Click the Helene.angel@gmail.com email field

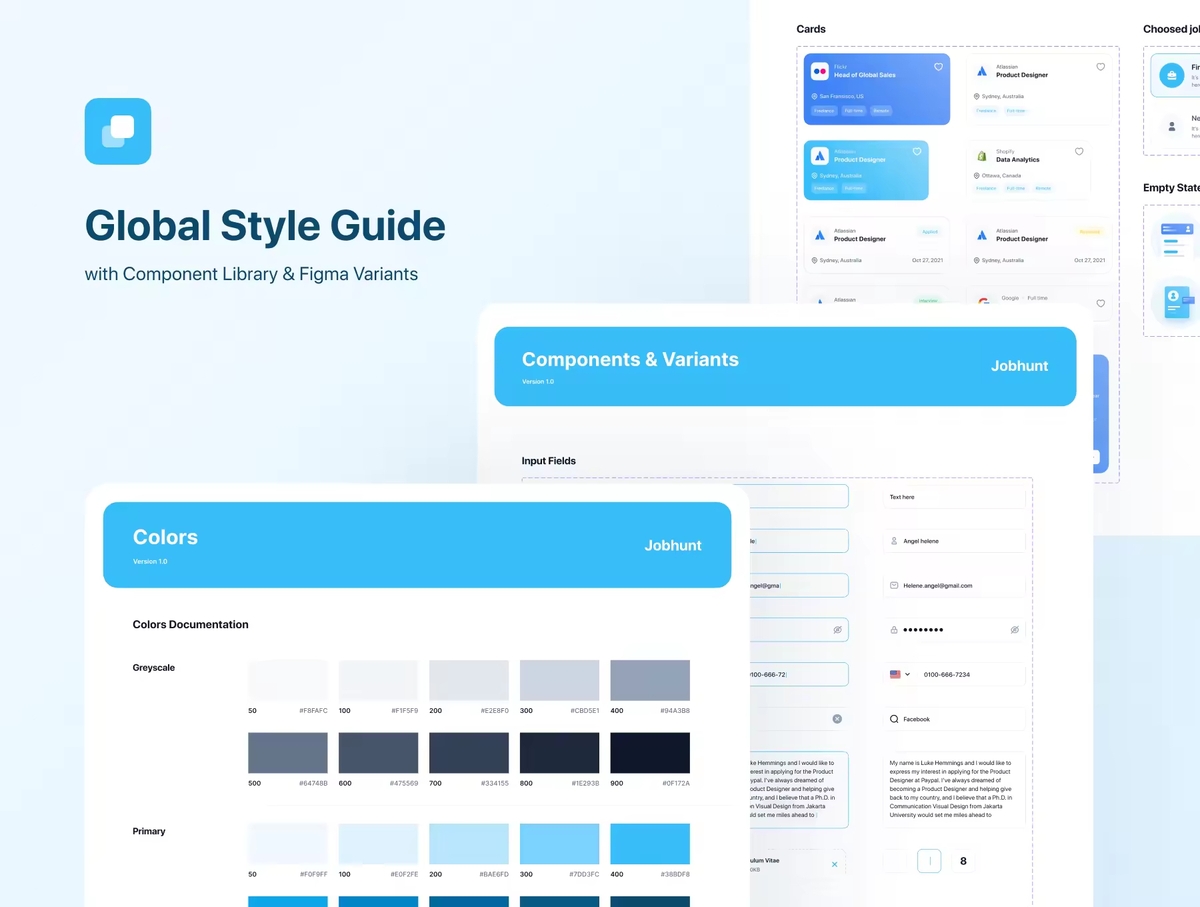coord(954,585)
